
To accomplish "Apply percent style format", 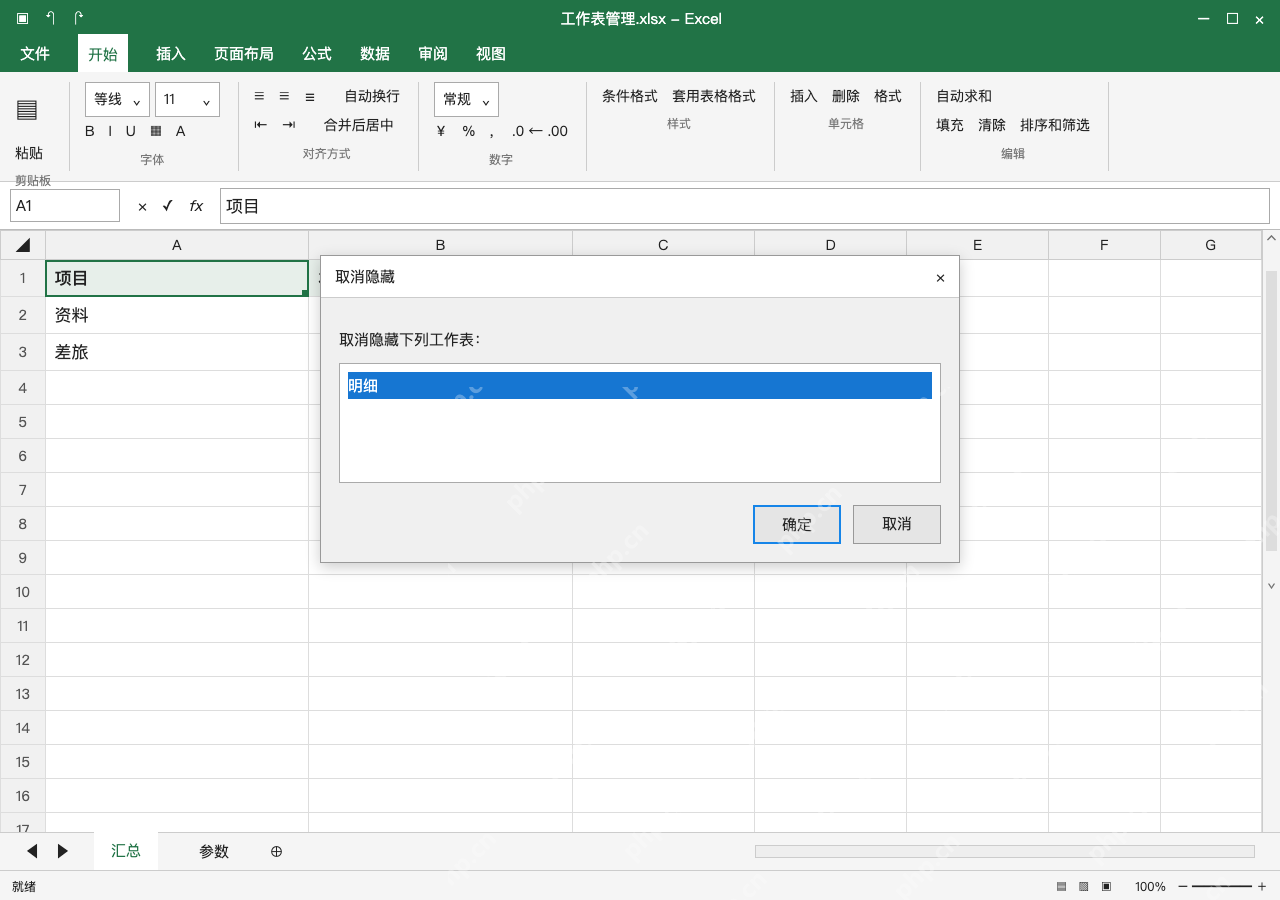I will [468, 131].
